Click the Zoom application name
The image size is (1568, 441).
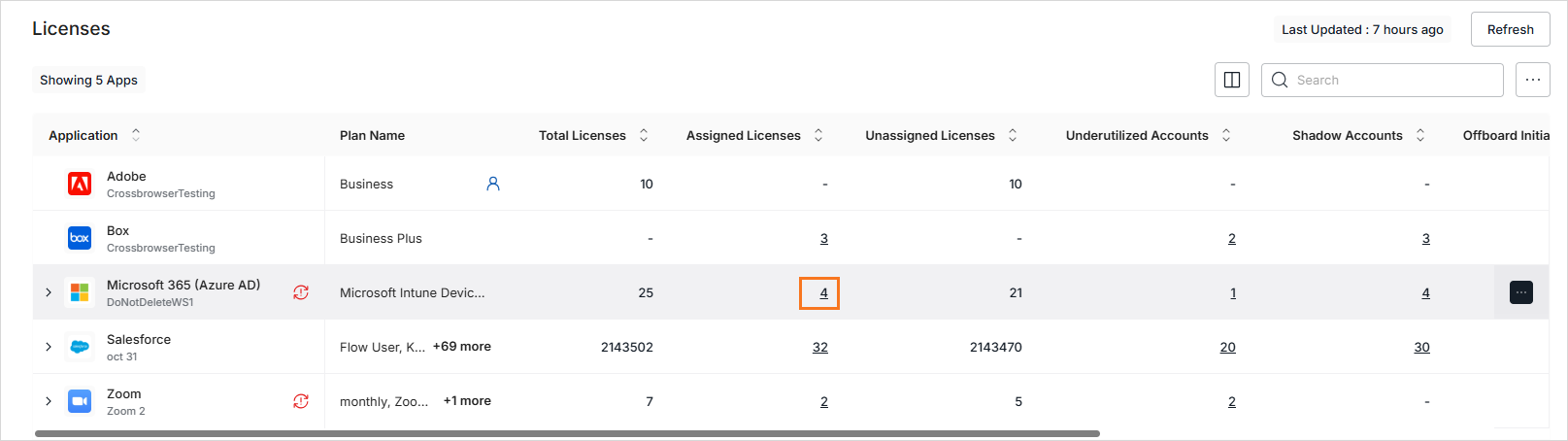pos(123,393)
